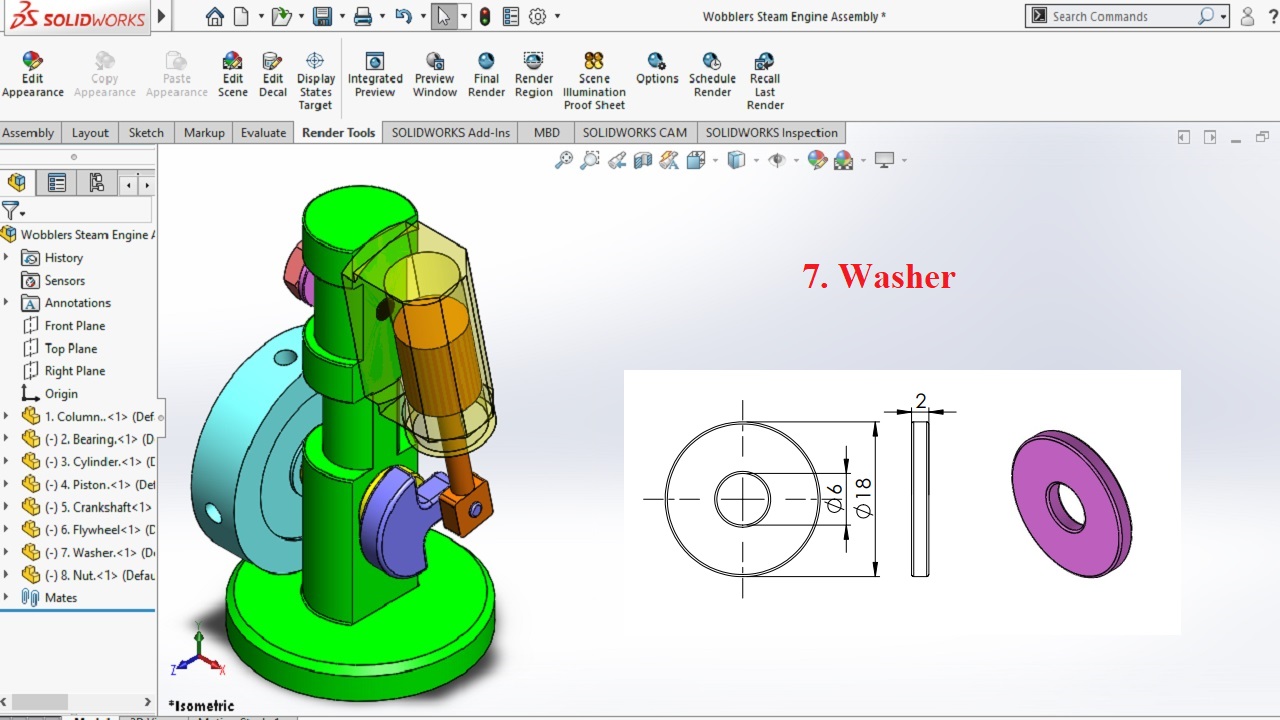Activate the Render Region tool
1280x720 pixels.
coord(534,76)
